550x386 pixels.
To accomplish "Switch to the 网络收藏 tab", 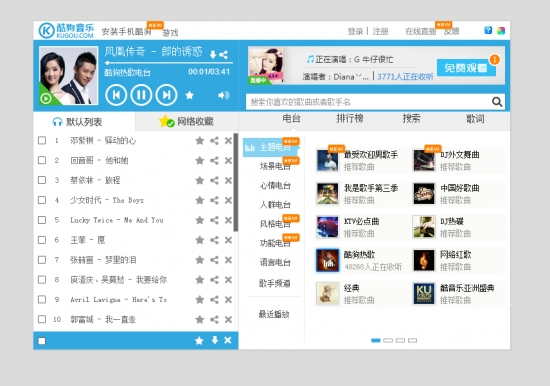I will [x=186, y=121].
